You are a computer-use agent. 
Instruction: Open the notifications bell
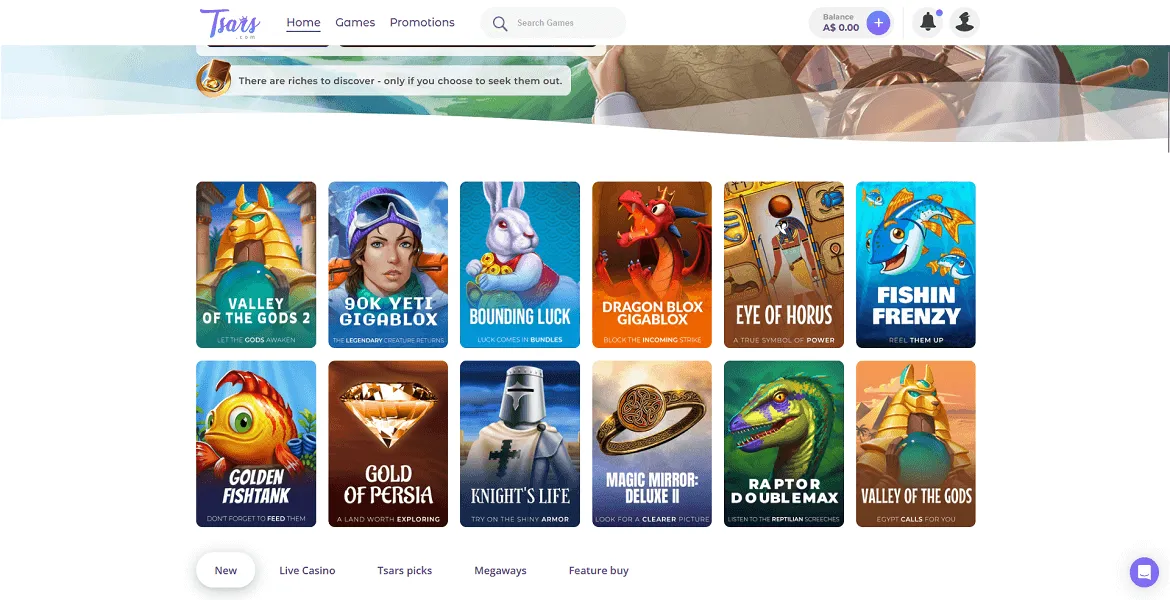[x=926, y=20]
